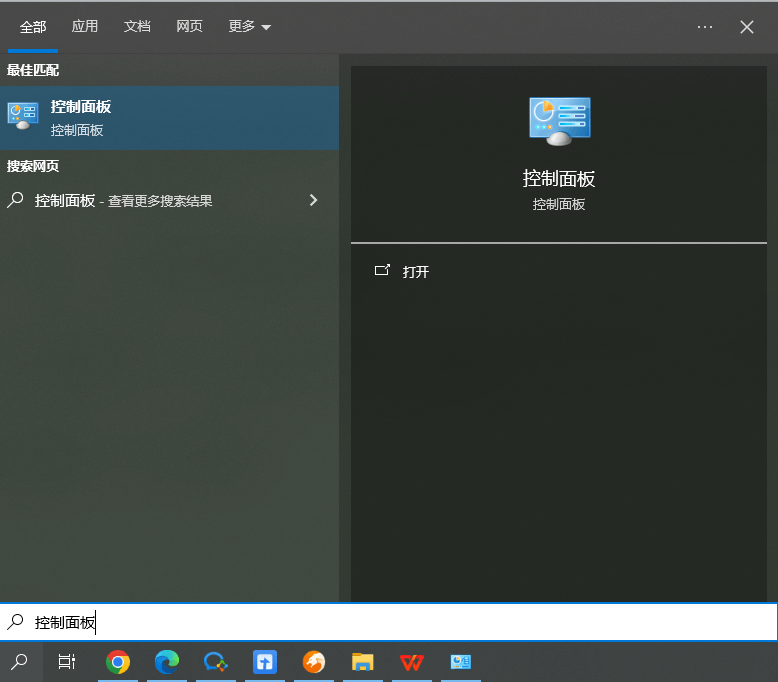The width and height of the screenshot is (778, 682).
Task: Switch to the 应用 tab
Action: pyautogui.click(x=85, y=27)
